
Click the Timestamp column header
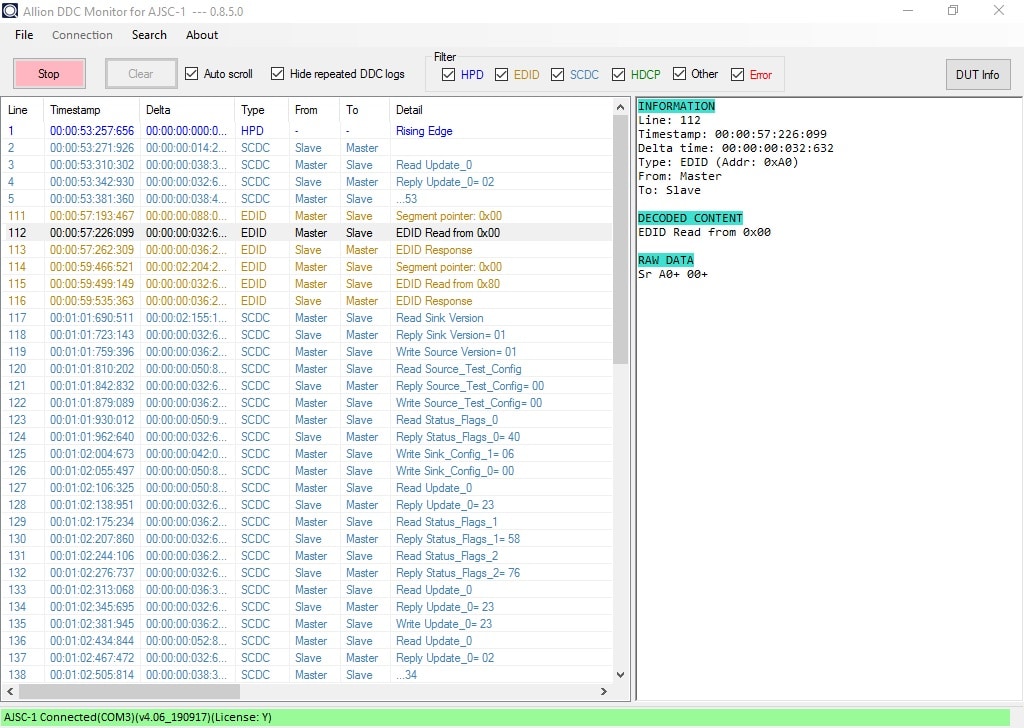pos(75,110)
